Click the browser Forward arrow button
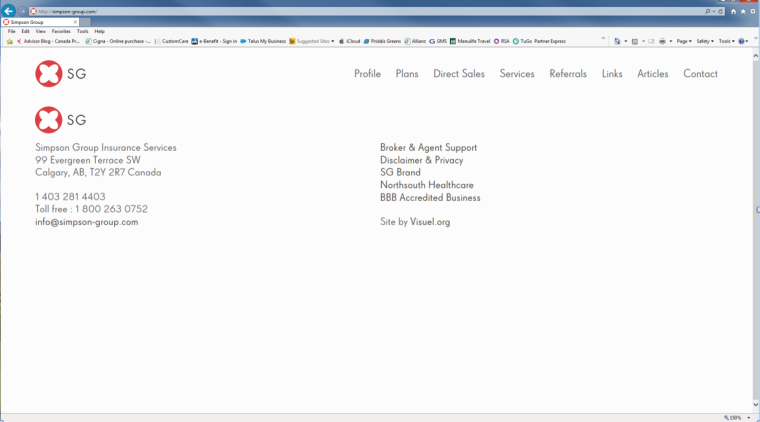Viewport: 760px width, 422px height. [x=23, y=11]
